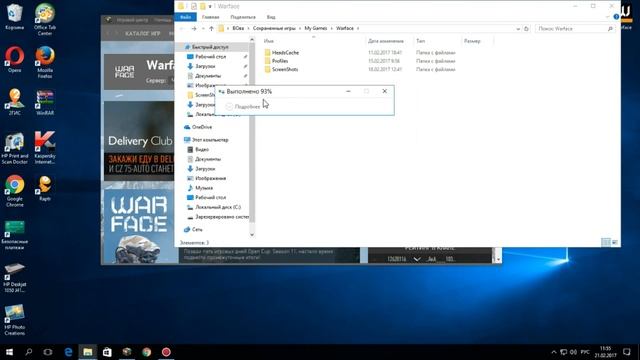Close the Выполнено 93% progress dialog
The height and width of the screenshot is (360, 640).
point(384,91)
